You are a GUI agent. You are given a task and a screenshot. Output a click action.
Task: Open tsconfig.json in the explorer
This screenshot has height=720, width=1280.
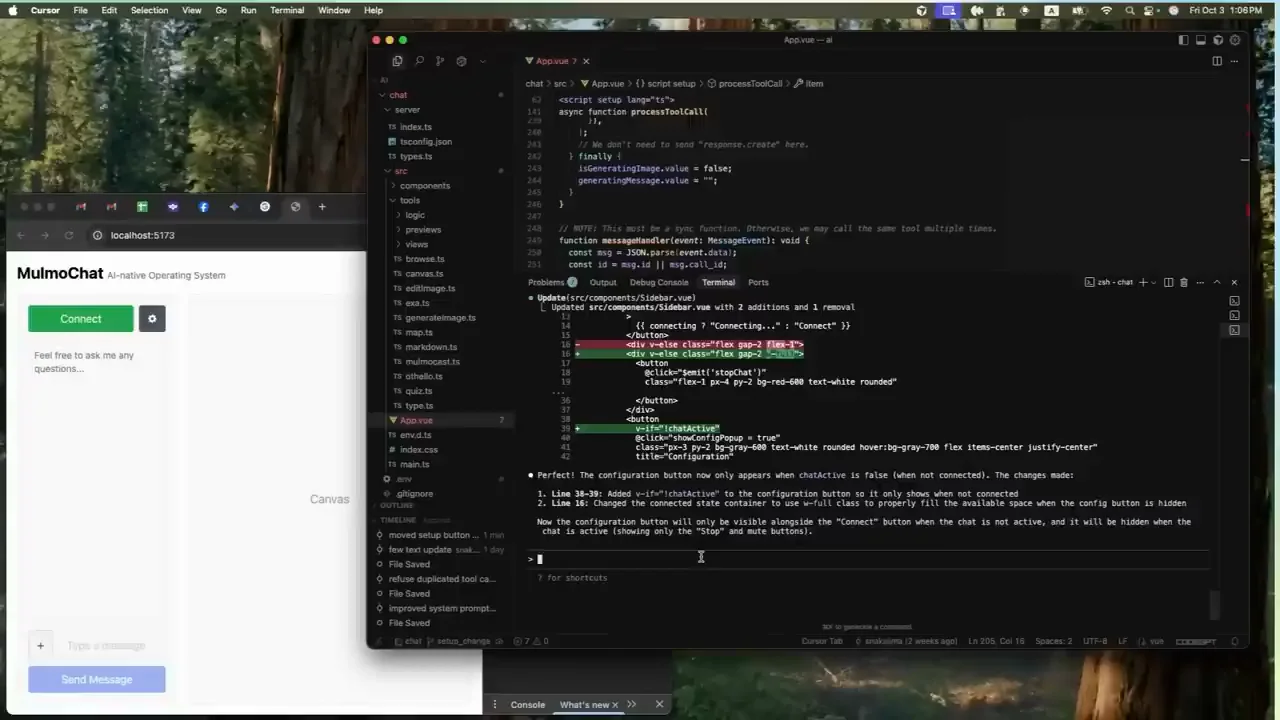click(426, 142)
